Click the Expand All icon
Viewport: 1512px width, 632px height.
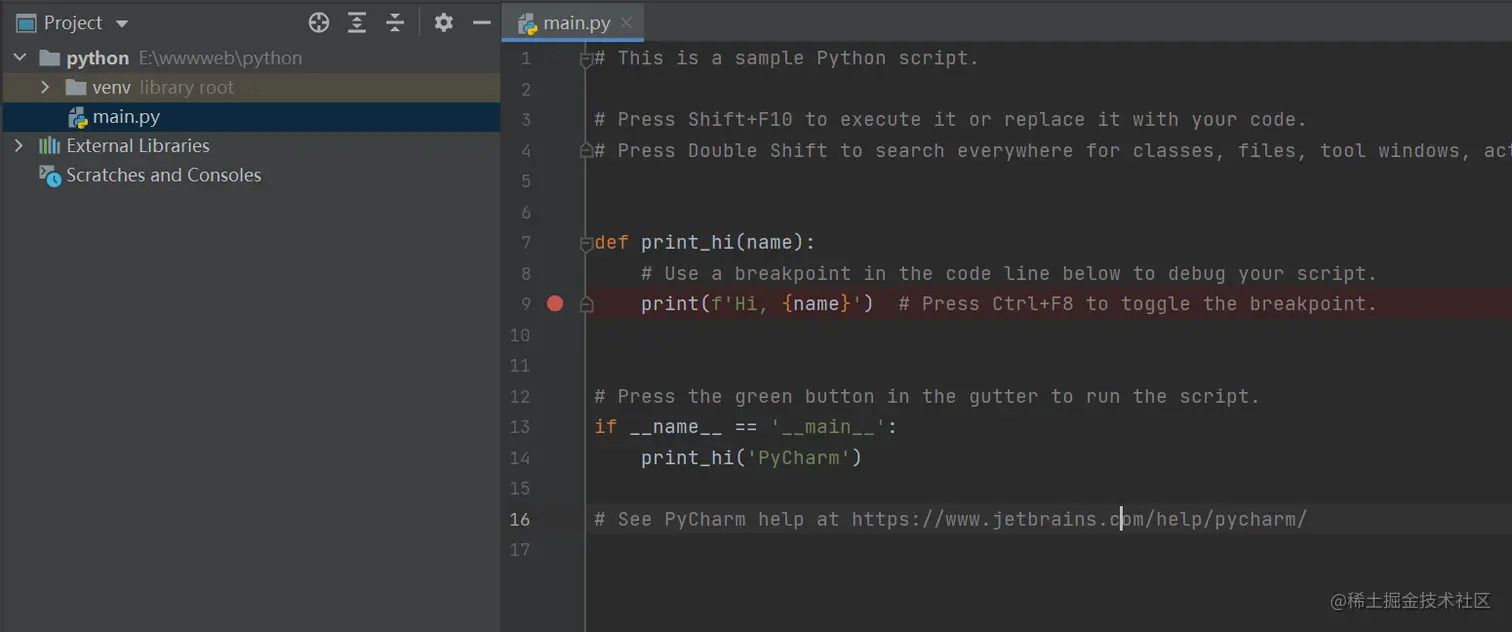pos(356,22)
